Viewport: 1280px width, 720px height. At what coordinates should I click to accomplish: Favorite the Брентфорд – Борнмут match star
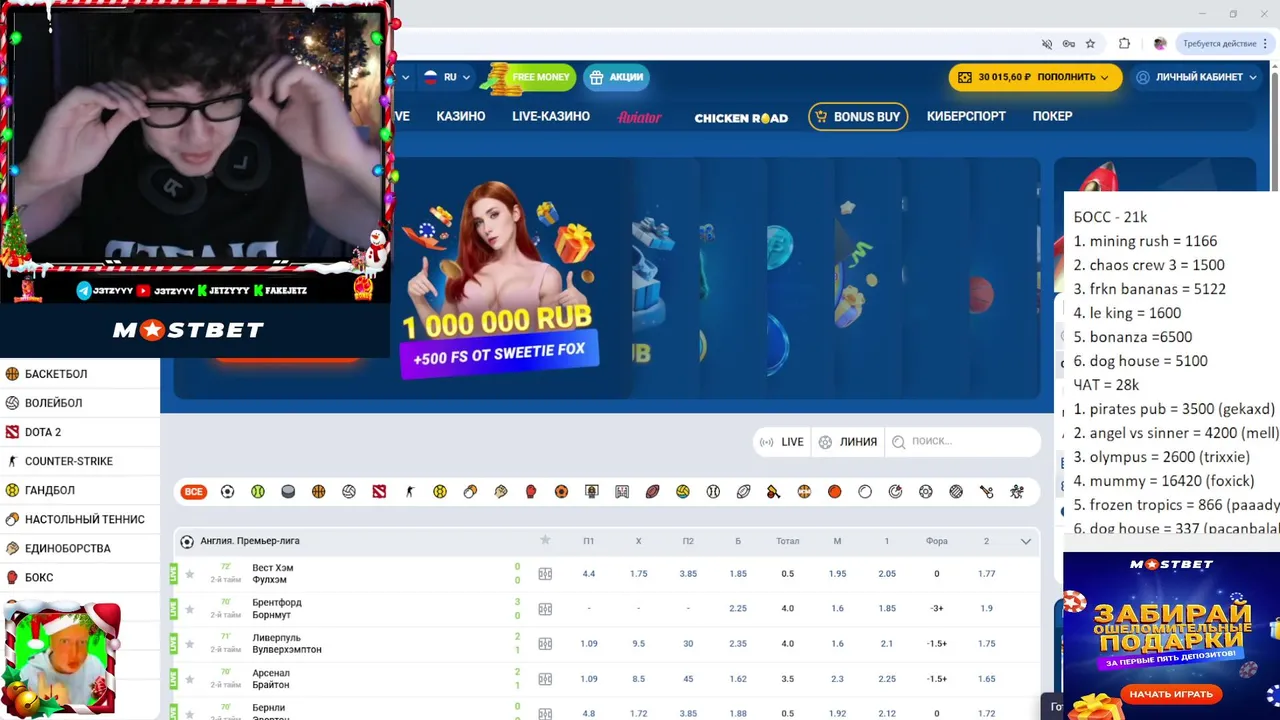point(189,609)
